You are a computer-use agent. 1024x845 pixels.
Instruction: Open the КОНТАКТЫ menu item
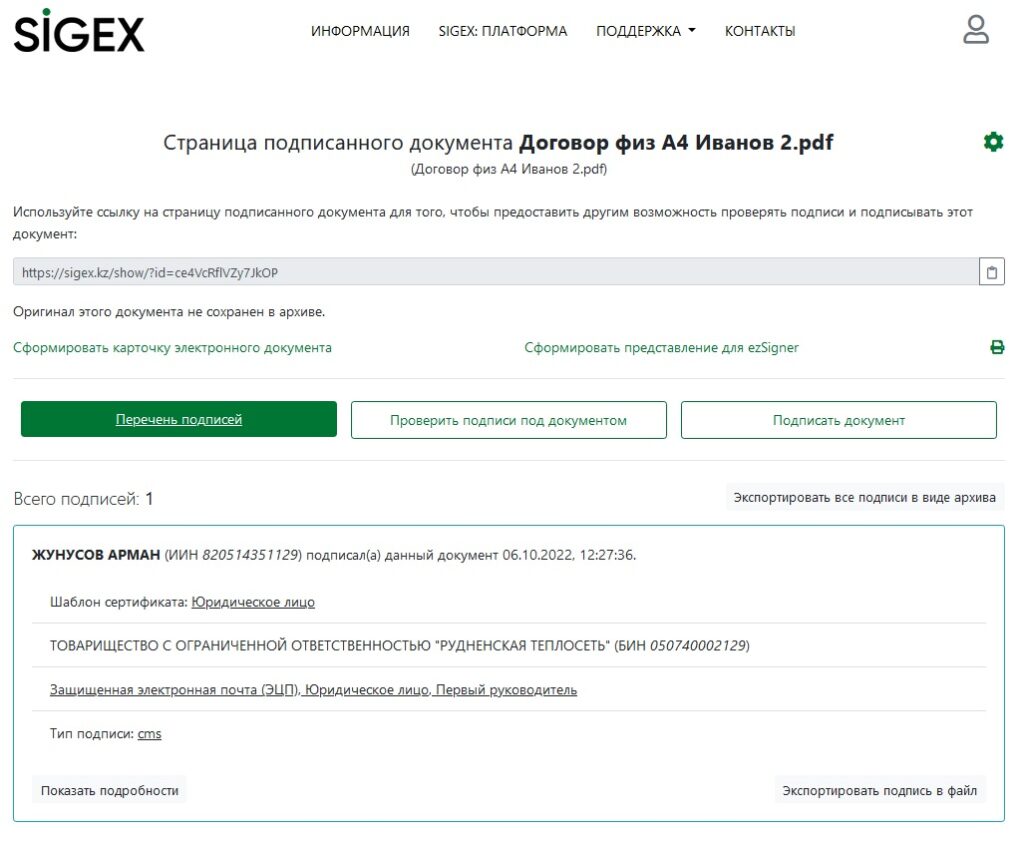click(760, 31)
